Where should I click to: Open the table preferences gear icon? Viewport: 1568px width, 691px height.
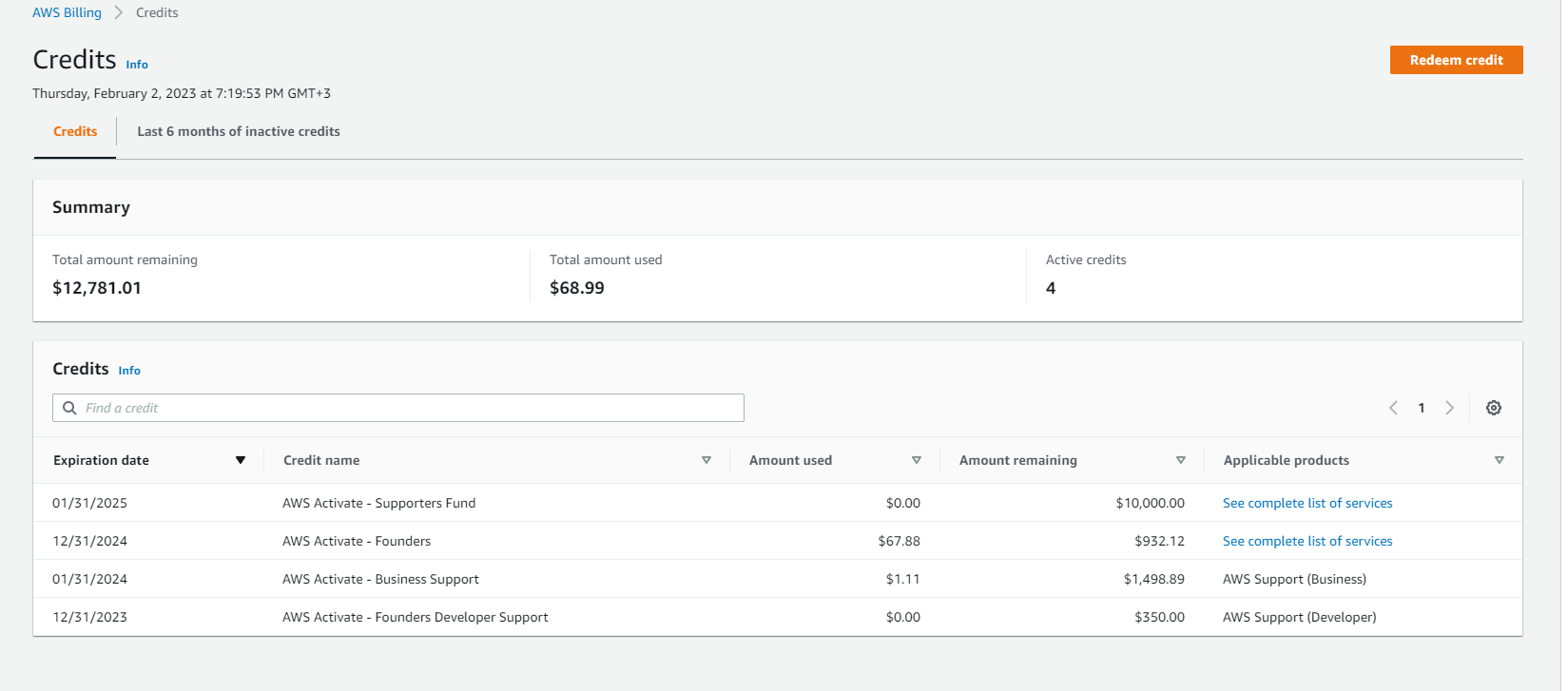1494,408
